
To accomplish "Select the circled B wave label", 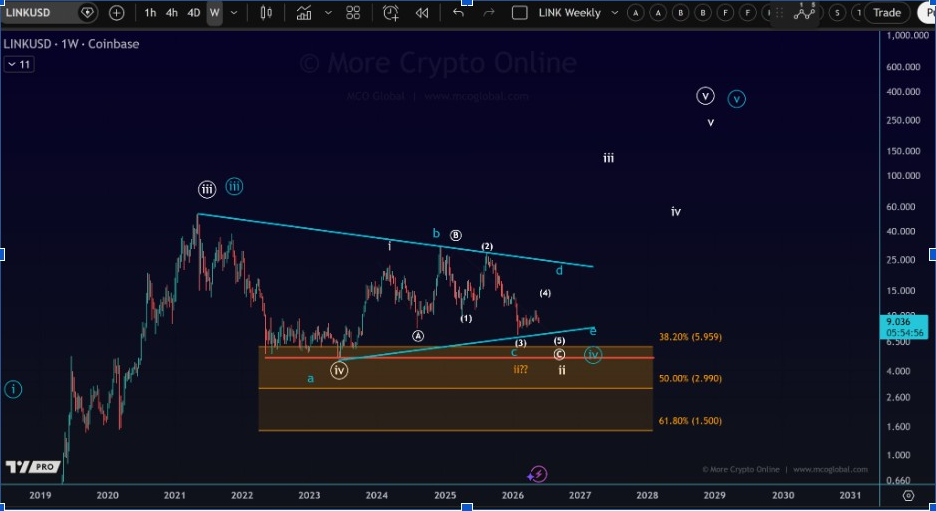I will click(x=455, y=235).
